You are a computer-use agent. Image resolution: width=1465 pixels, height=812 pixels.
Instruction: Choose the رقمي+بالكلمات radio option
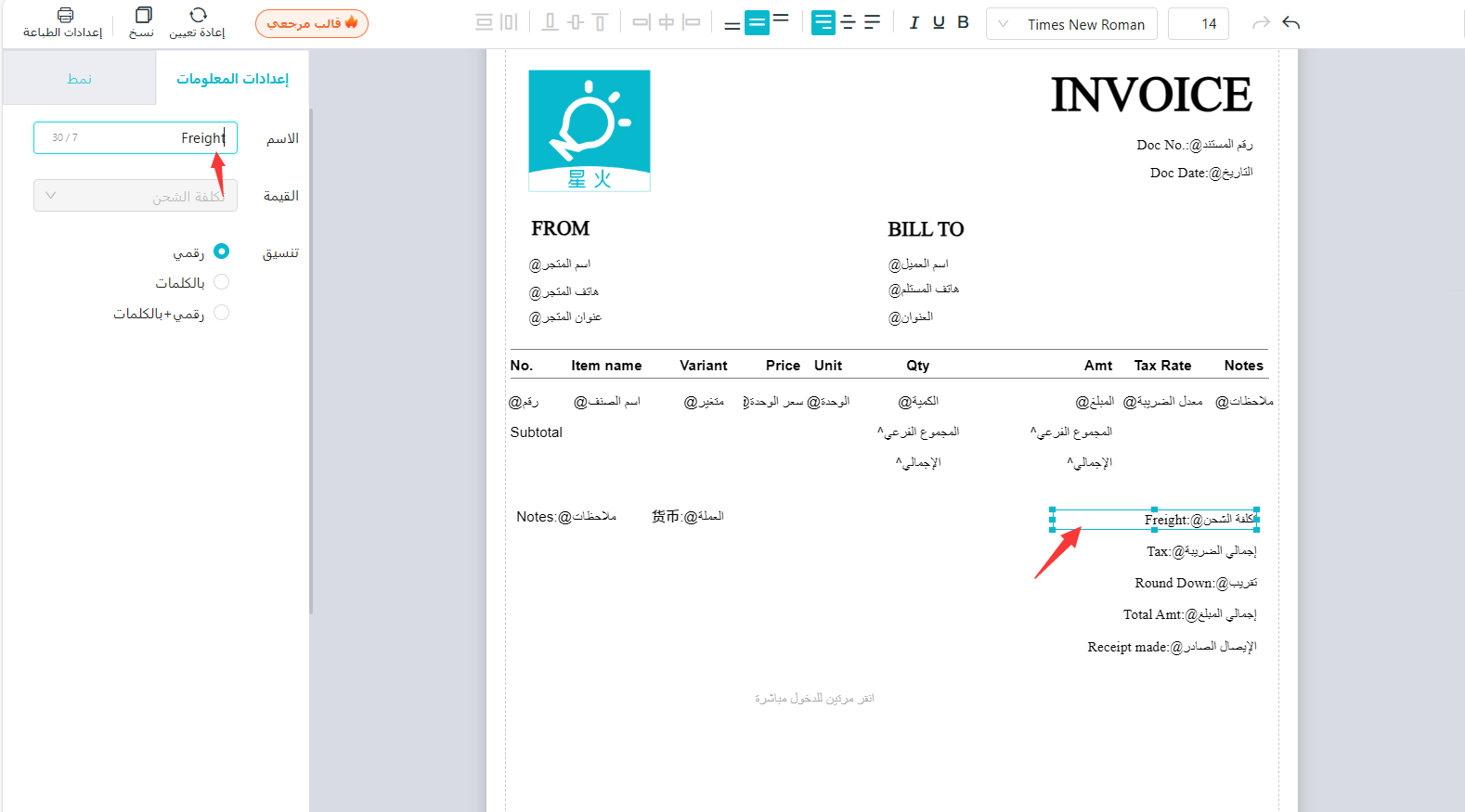point(221,313)
